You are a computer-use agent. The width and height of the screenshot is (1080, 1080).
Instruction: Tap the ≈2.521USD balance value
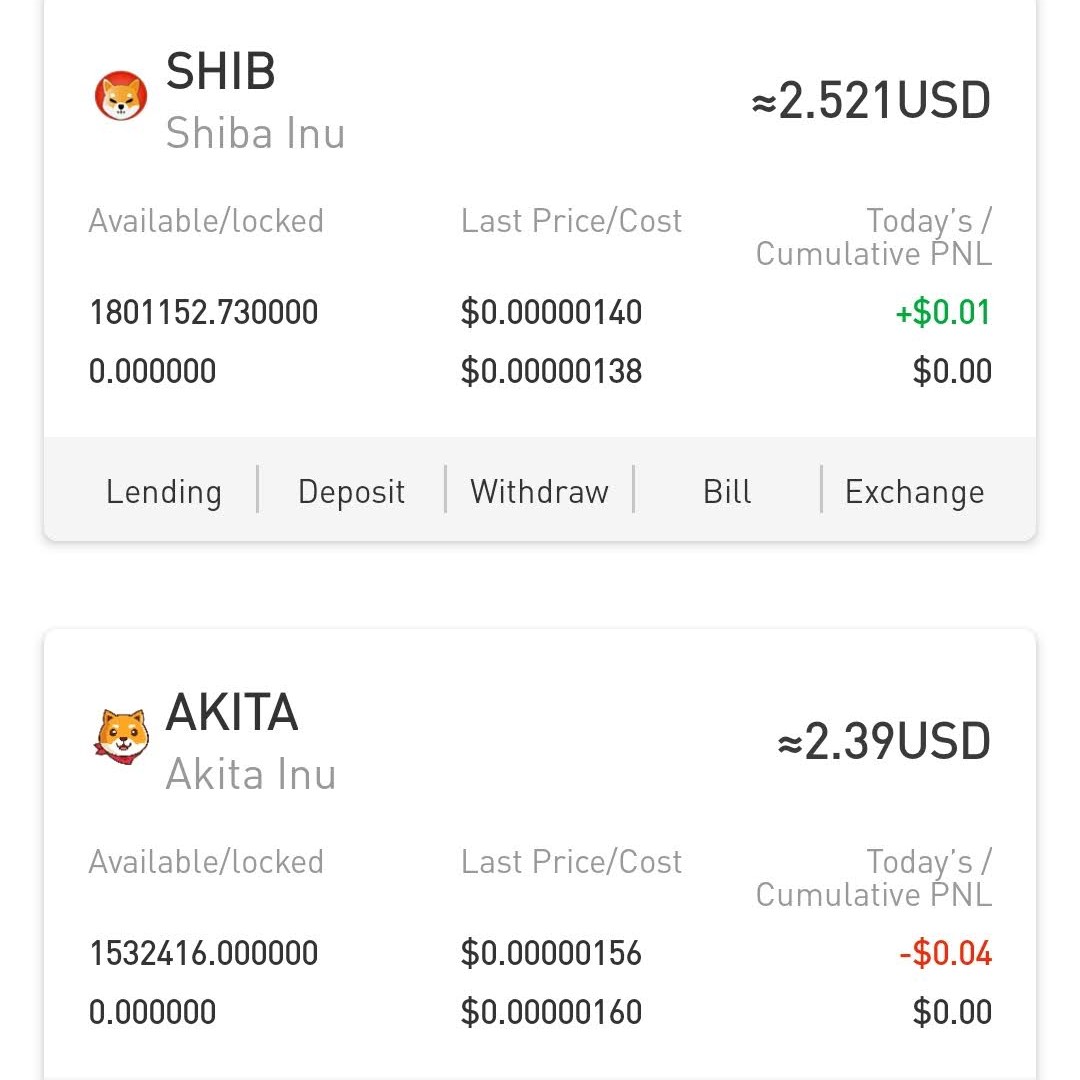point(871,102)
